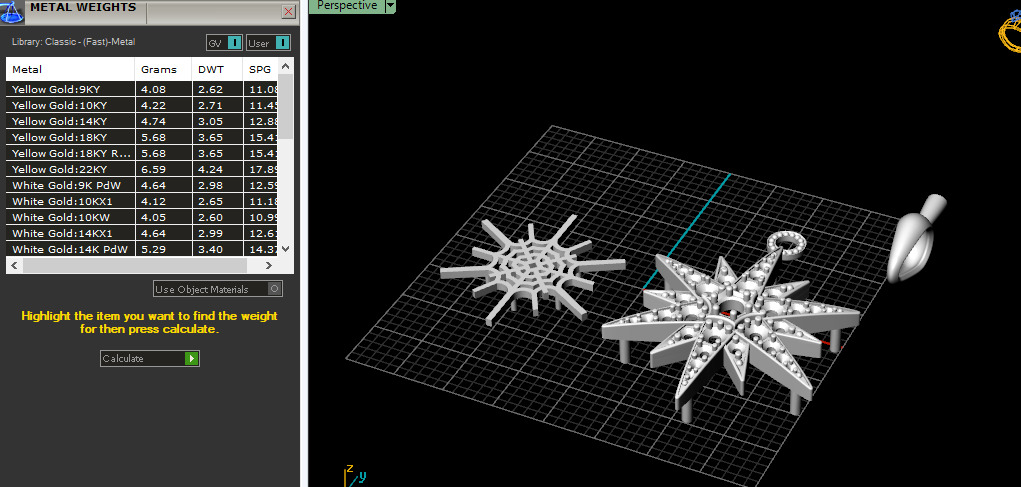Select row Yellow Gold:14KY
The image size is (1021, 487).
(142, 121)
